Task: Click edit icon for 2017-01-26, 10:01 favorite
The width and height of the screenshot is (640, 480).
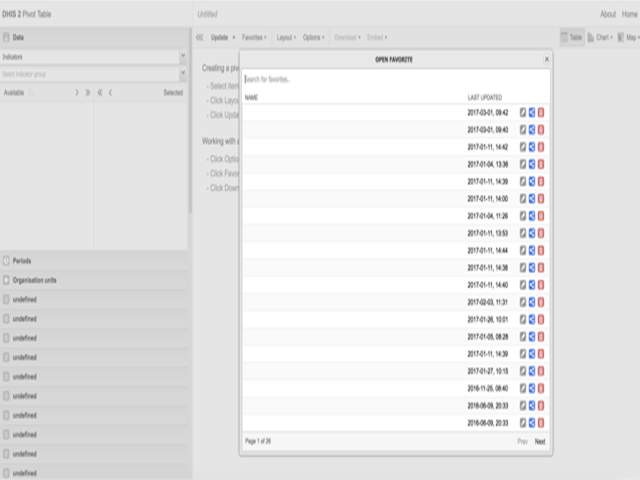Action: 523,318
